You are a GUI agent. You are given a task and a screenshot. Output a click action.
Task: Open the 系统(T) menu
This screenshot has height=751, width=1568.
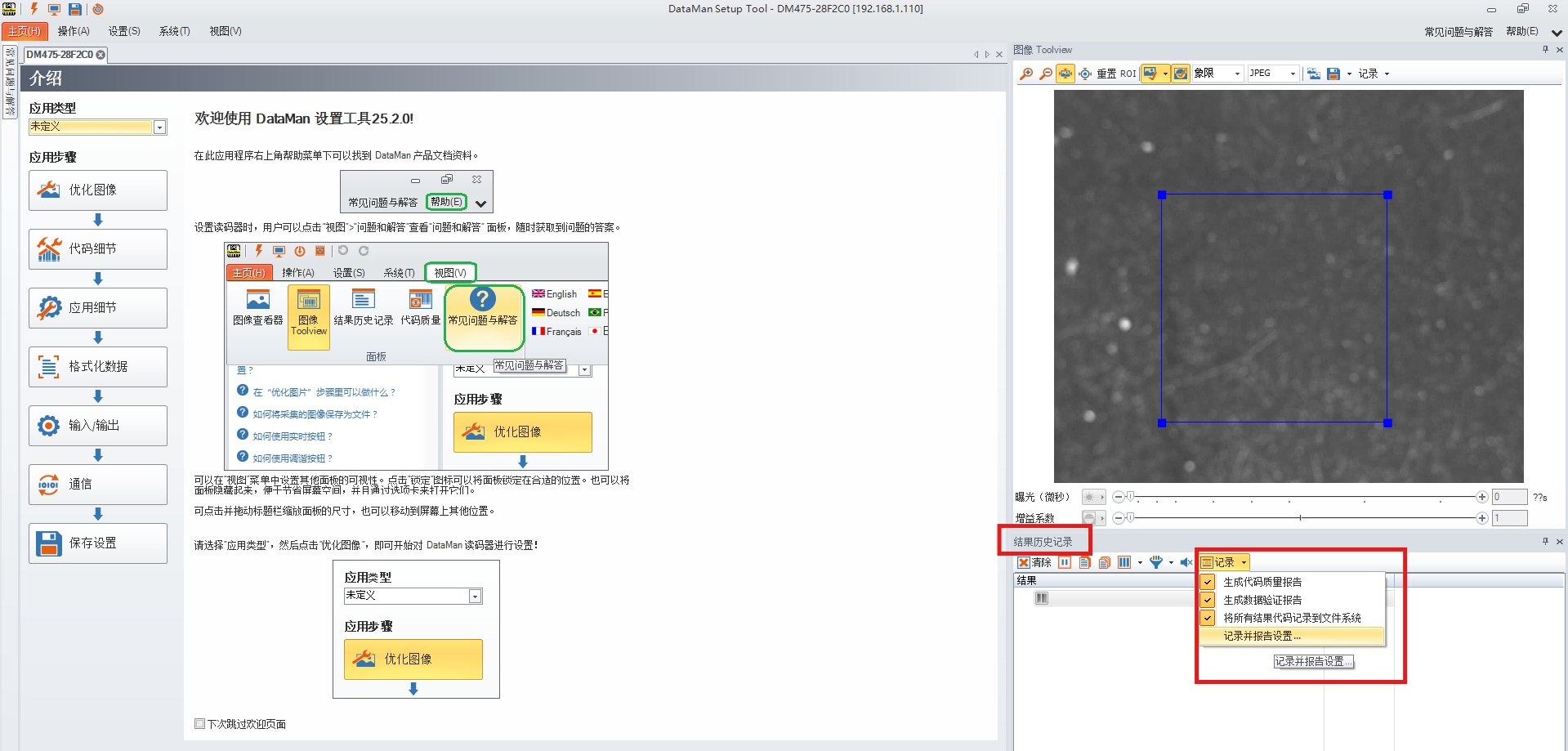[174, 31]
